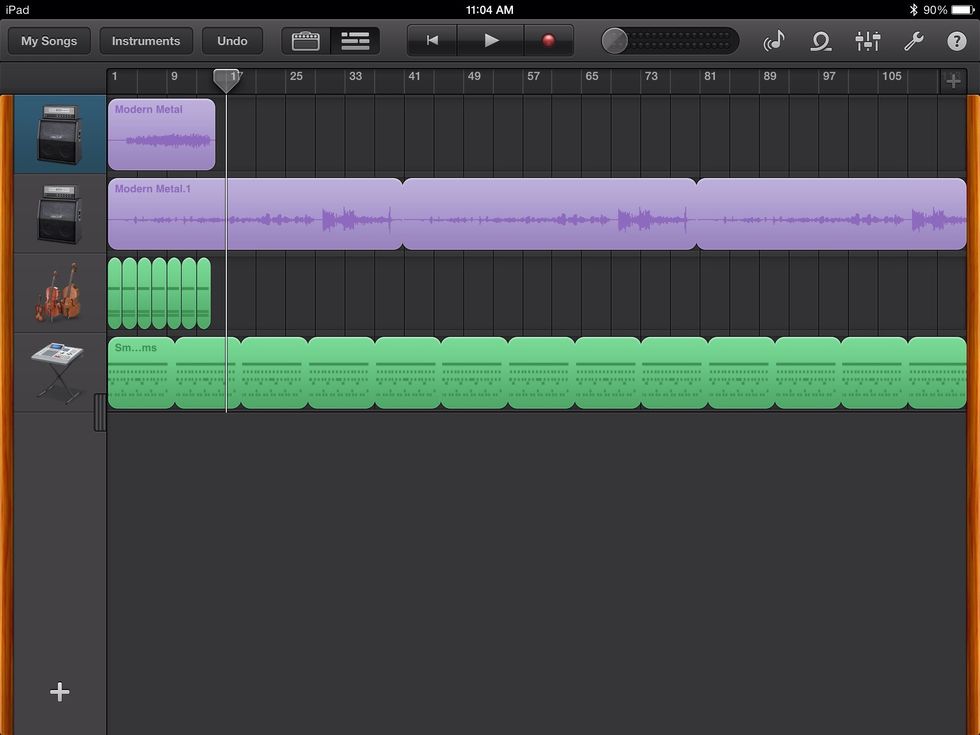Click the playhead marker on the ruler
This screenshot has width=980, height=735.
pyautogui.click(x=226, y=81)
